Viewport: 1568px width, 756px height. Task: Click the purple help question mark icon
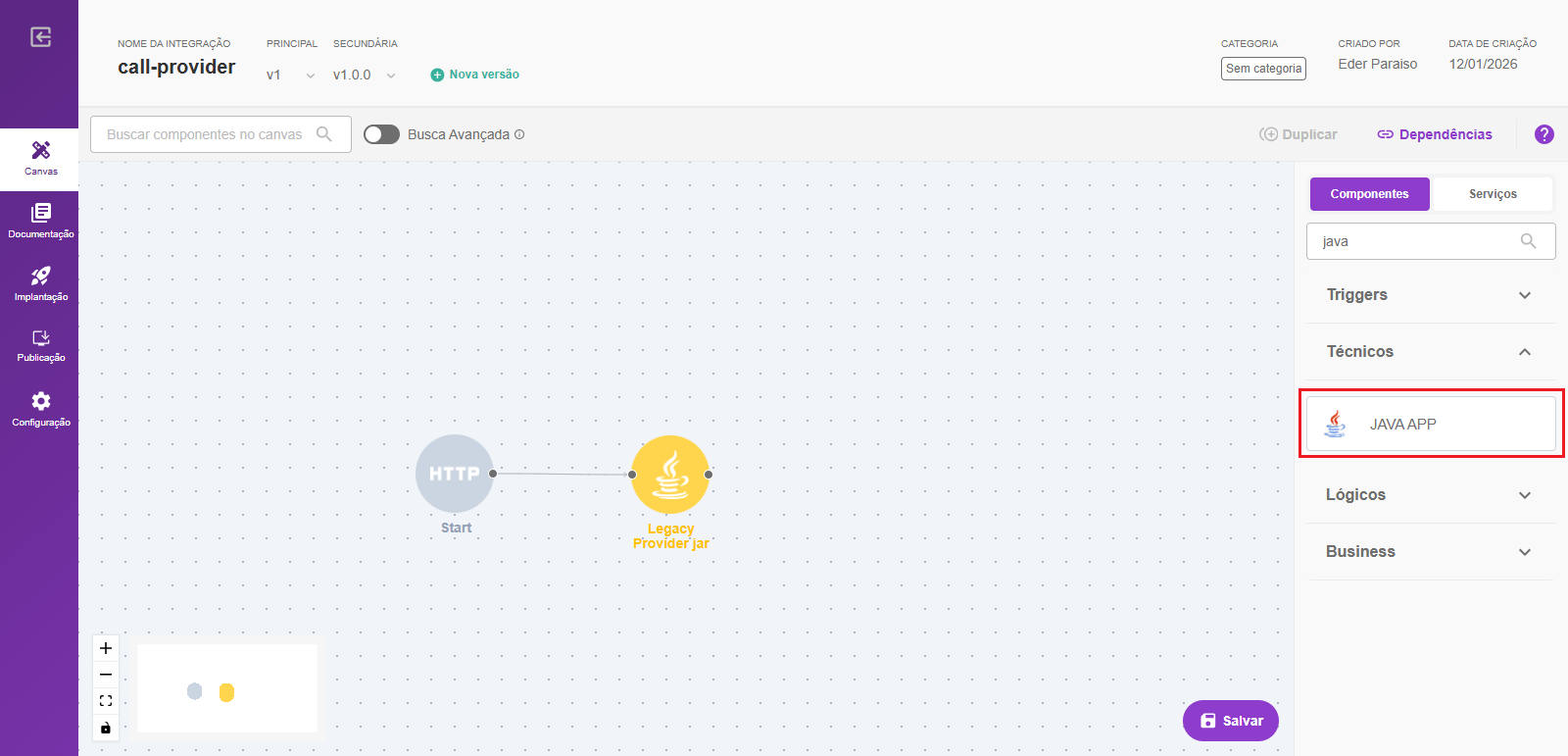[x=1543, y=134]
